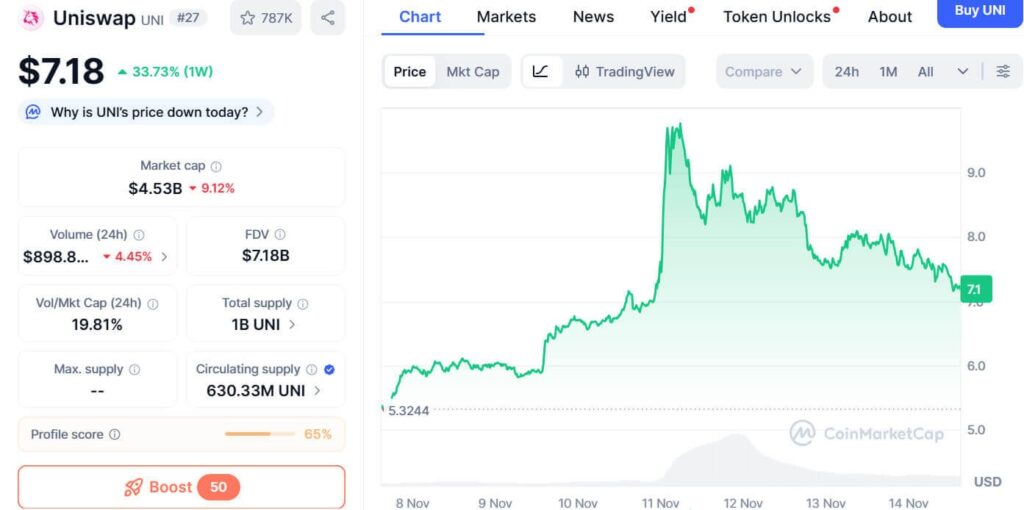Screen dimensions: 1024x510
Task: Click Total supply info icon
Action: [303, 303]
